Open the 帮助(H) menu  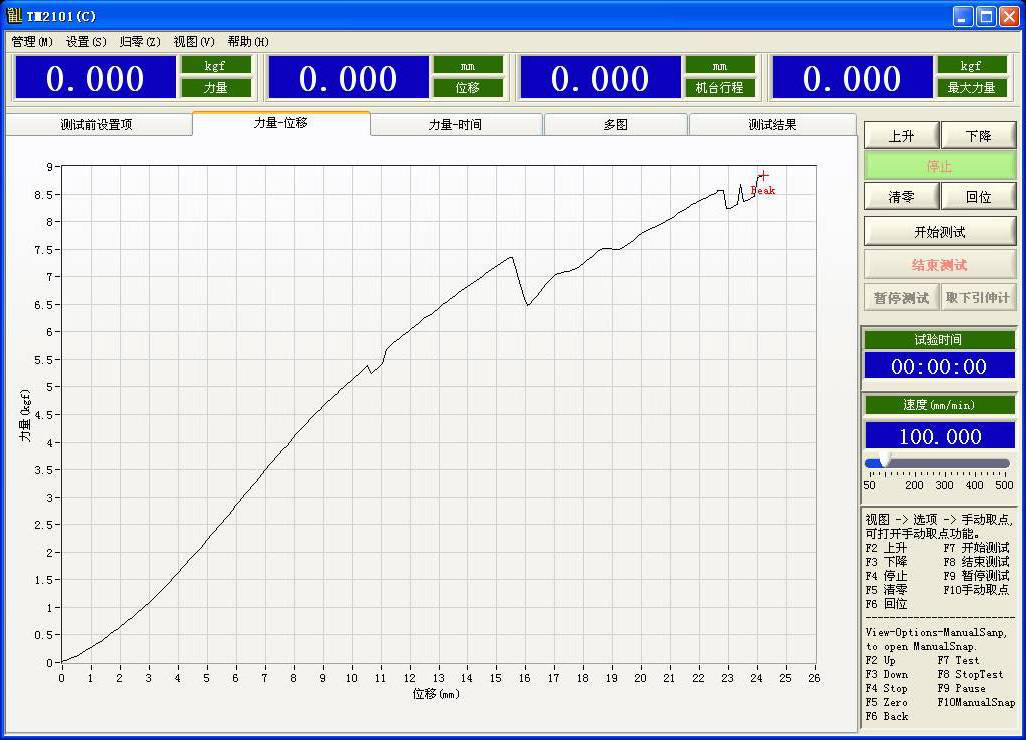pyautogui.click(x=248, y=42)
